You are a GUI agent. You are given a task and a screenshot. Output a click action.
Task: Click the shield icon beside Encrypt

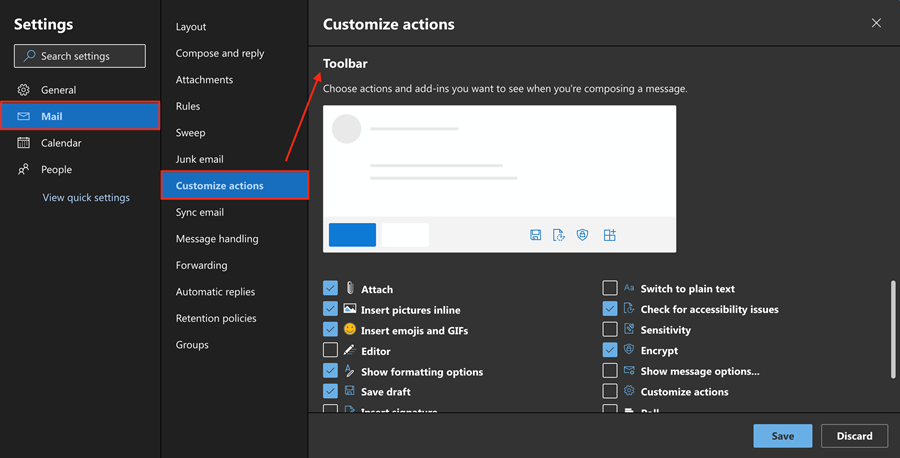[629, 350]
